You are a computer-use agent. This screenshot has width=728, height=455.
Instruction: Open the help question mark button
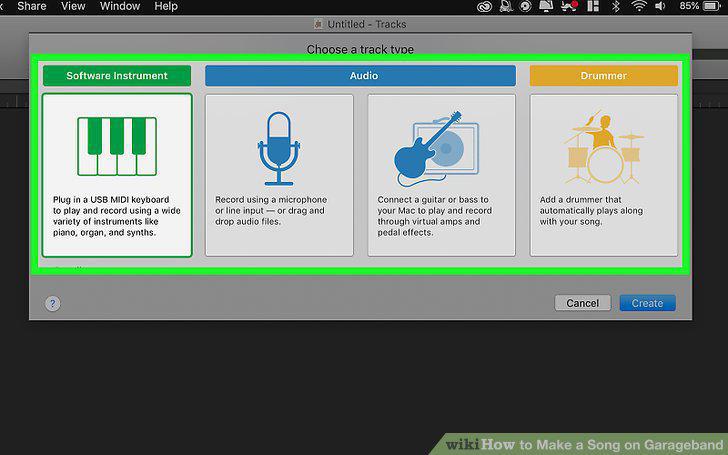click(52, 304)
